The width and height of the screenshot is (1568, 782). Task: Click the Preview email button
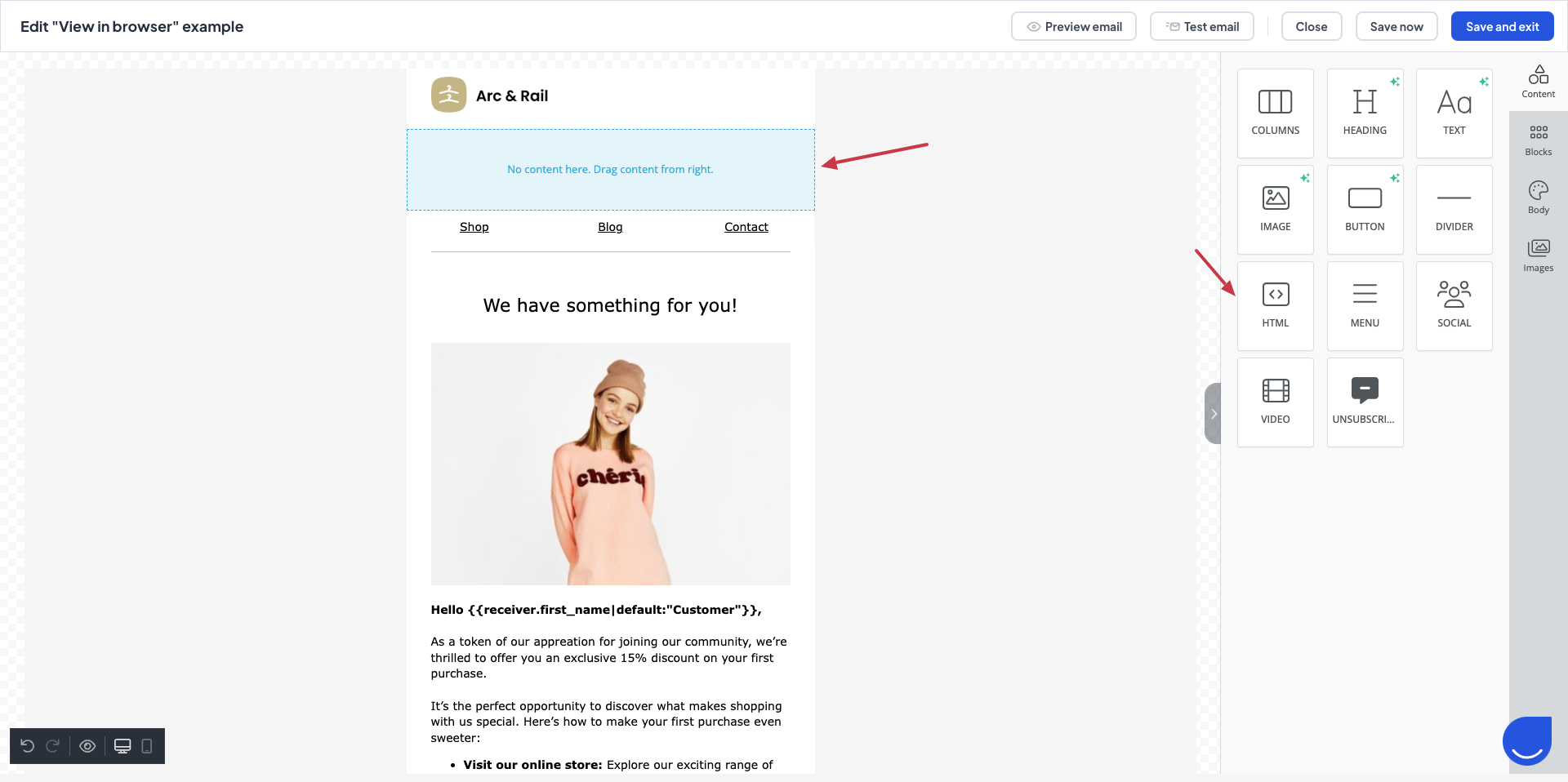(x=1073, y=26)
